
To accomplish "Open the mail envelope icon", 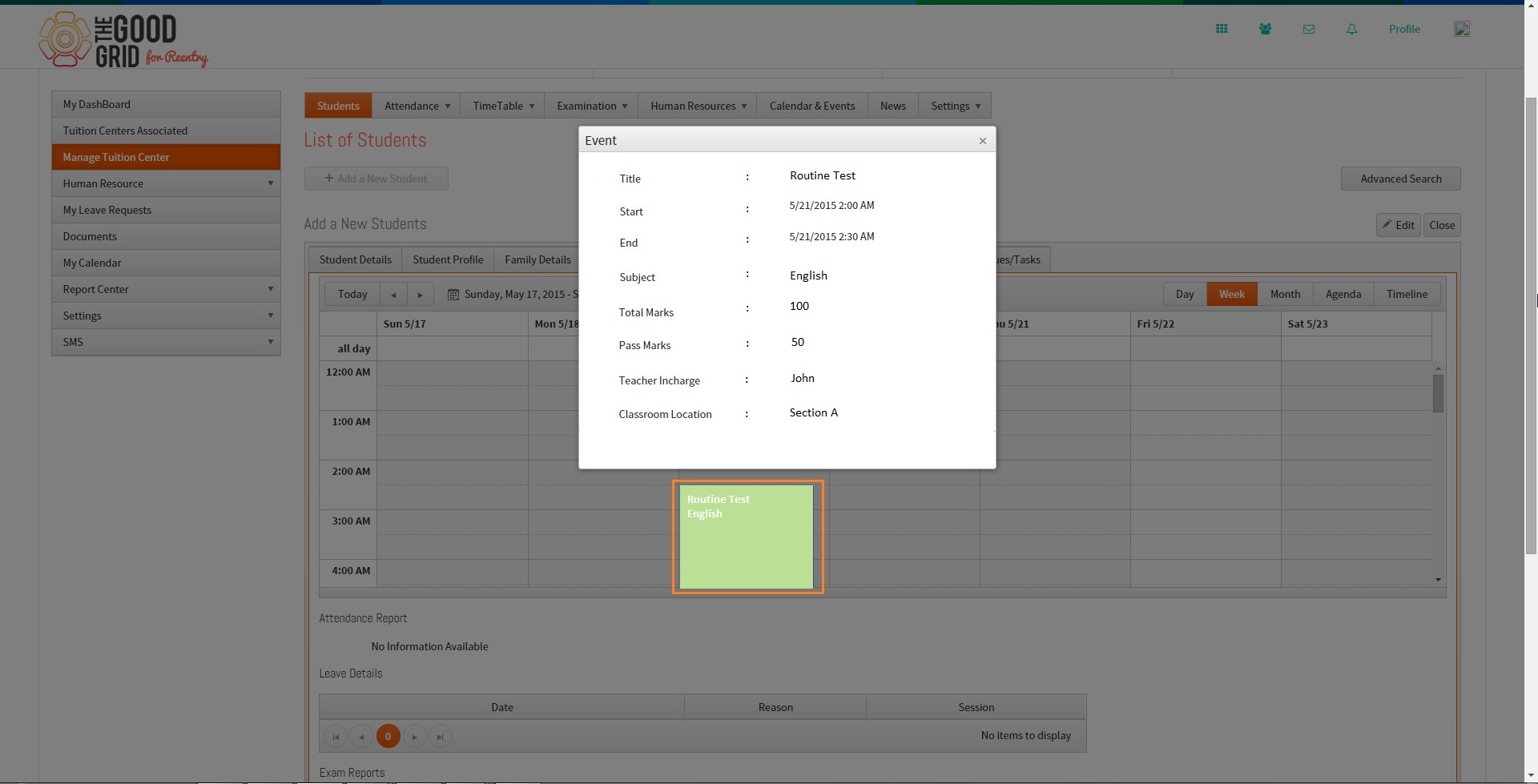I will (x=1309, y=29).
